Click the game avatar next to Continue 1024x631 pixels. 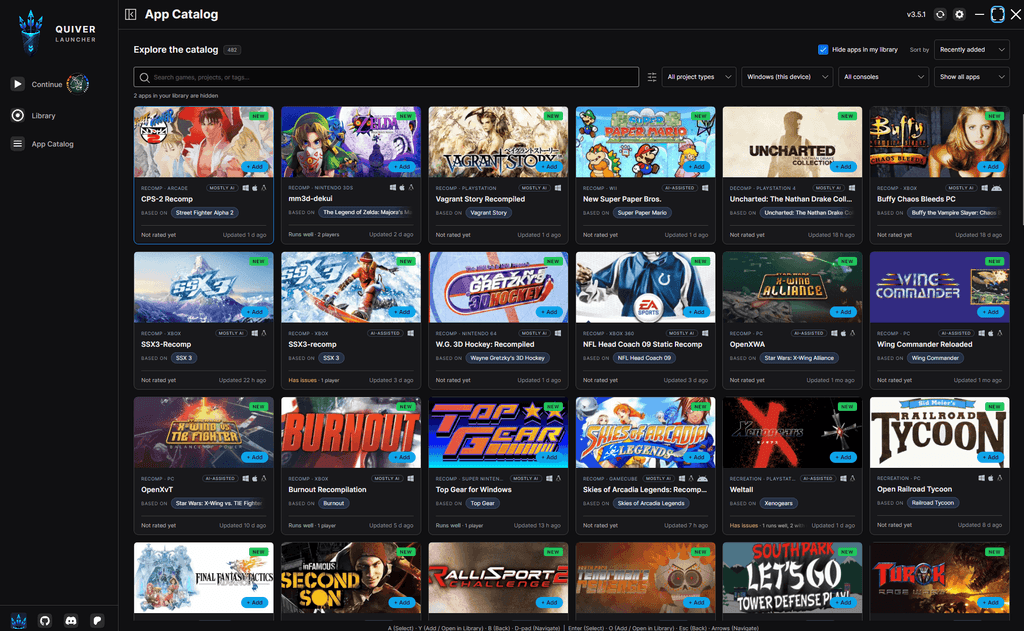pyautogui.click(x=78, y=84)
